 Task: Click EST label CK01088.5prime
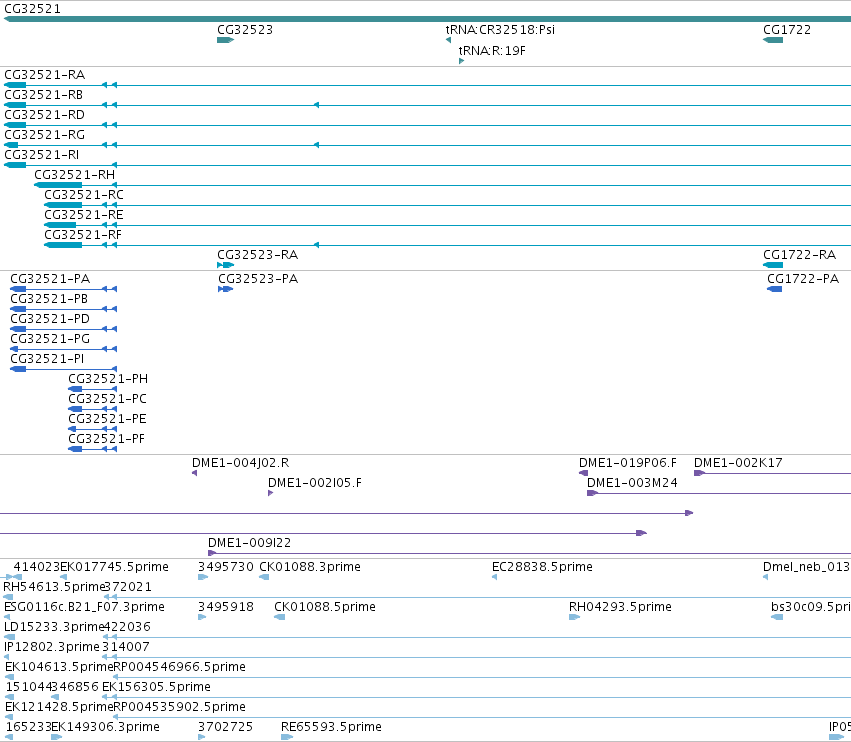pos(325,606)
